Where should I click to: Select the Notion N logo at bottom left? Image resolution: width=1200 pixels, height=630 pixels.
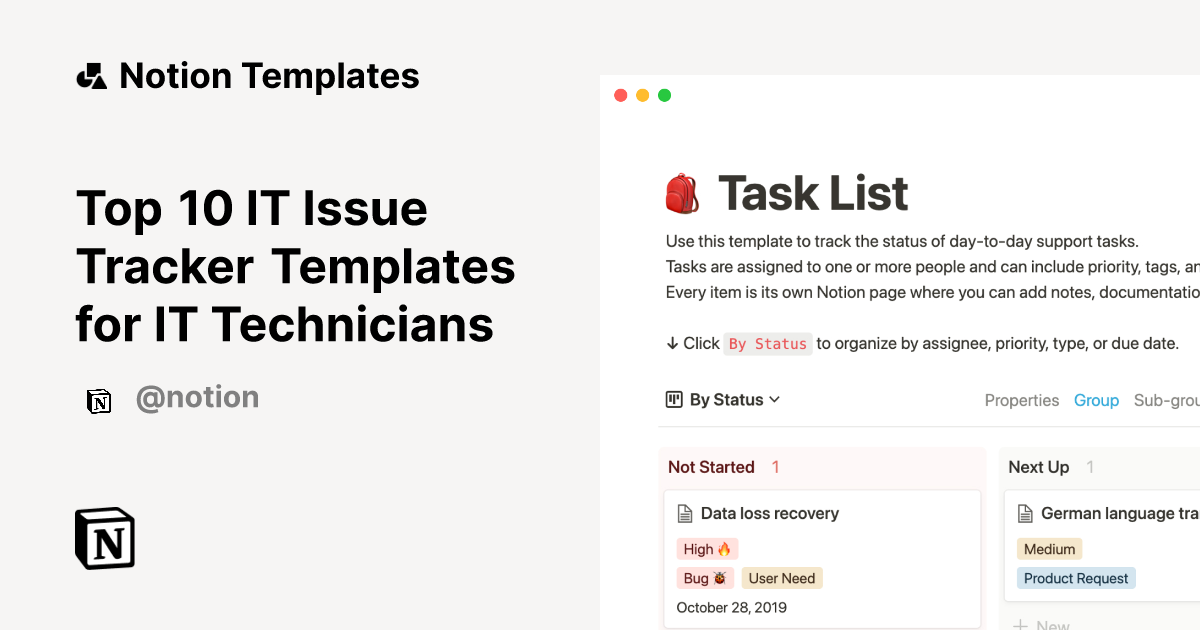point(104,538)
